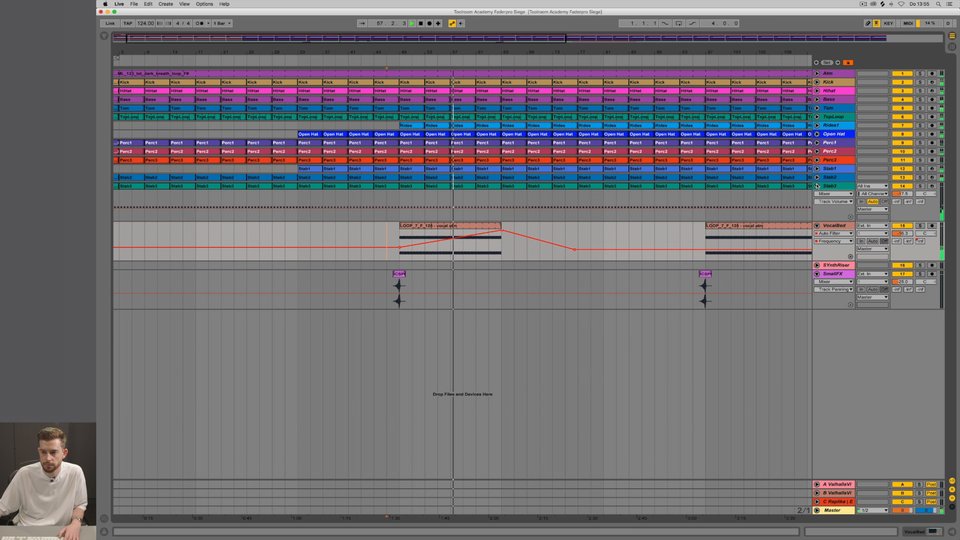Click the Arrangement Record button
Screen dimensions: 960x540
(x=429, y=23)
